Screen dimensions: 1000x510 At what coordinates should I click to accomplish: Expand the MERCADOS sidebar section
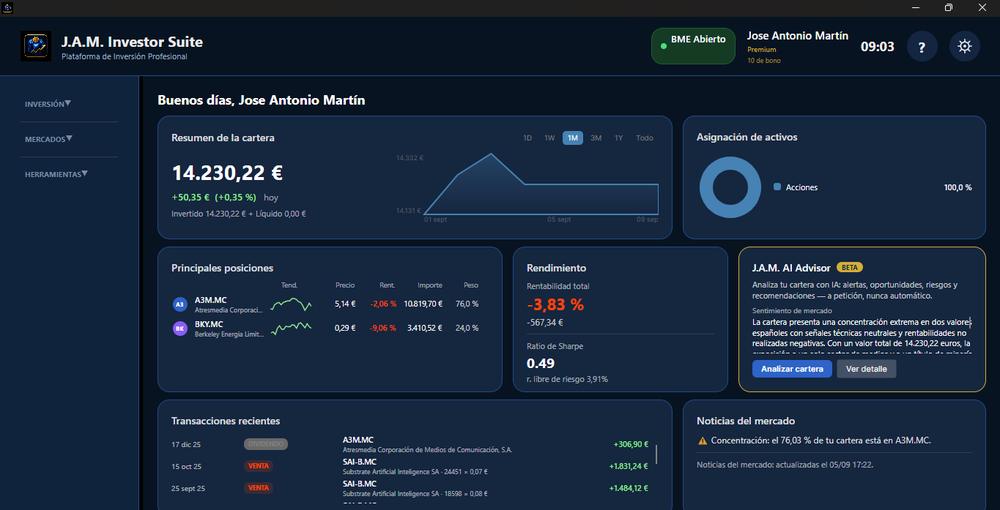(x=48, y=139)
